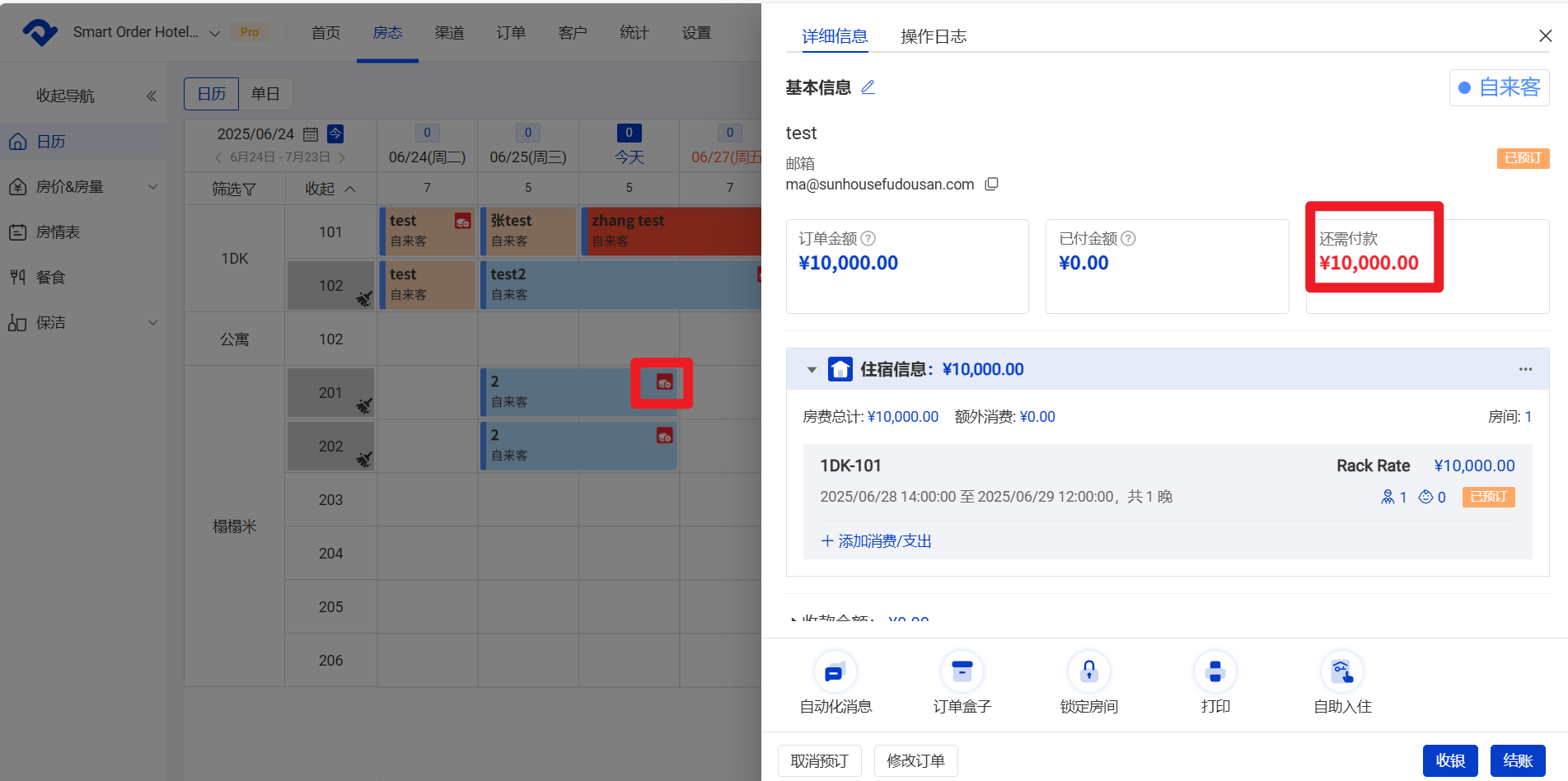Click the help icon next to 订单金额

(x=868, y=238)
